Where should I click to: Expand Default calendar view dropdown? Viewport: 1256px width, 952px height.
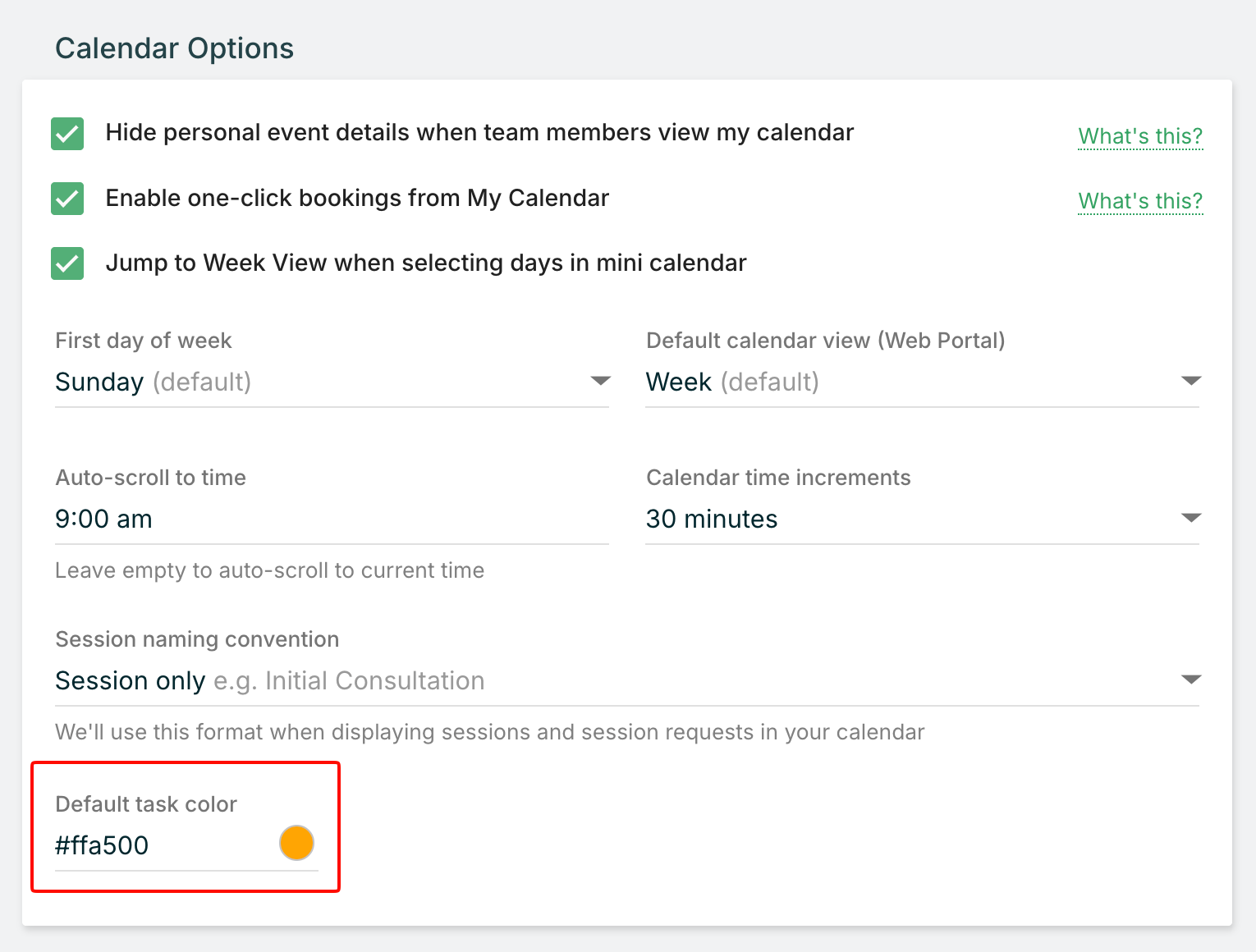(923, 382)
